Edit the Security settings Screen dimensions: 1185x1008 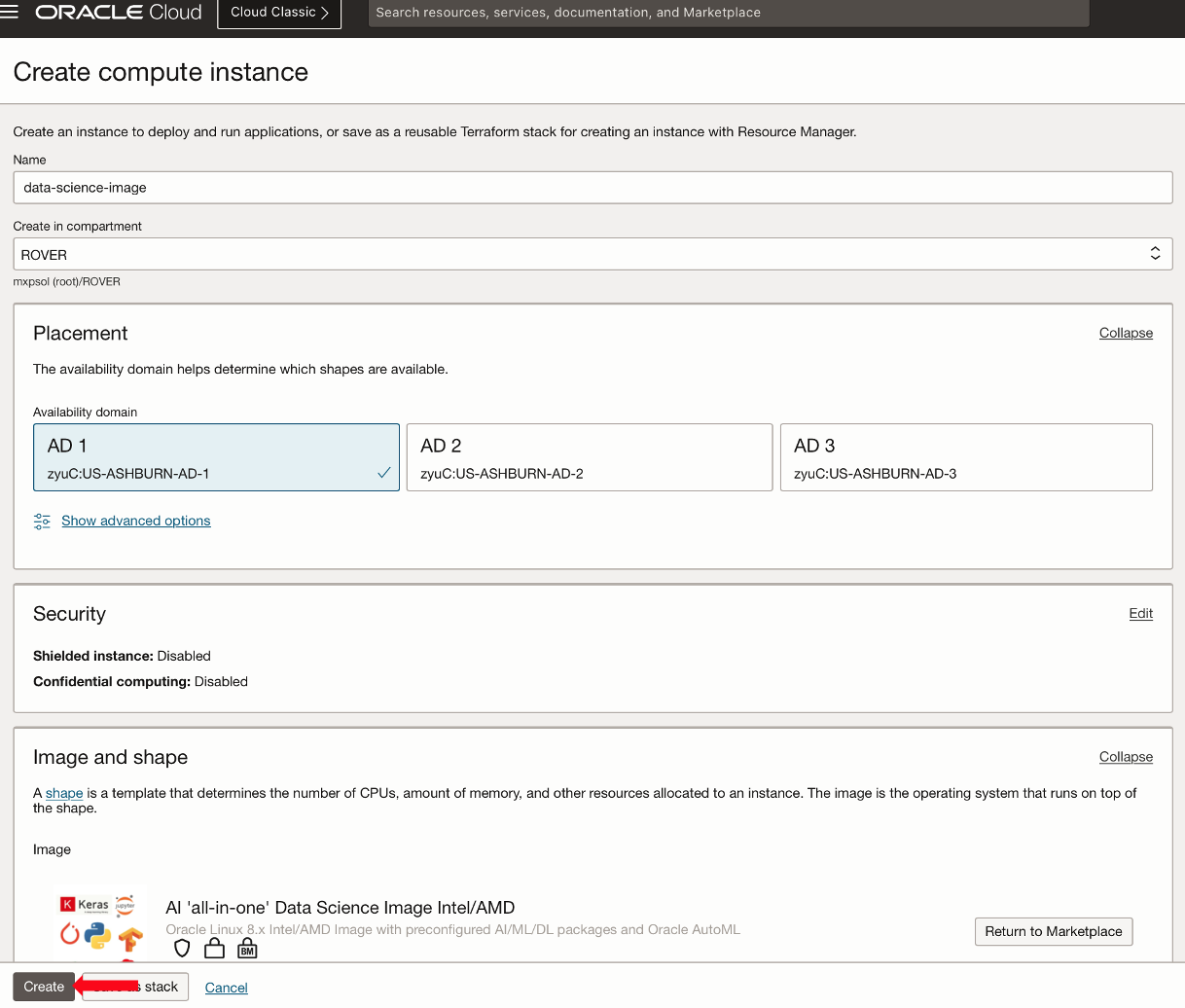(x=1140, y=614)
